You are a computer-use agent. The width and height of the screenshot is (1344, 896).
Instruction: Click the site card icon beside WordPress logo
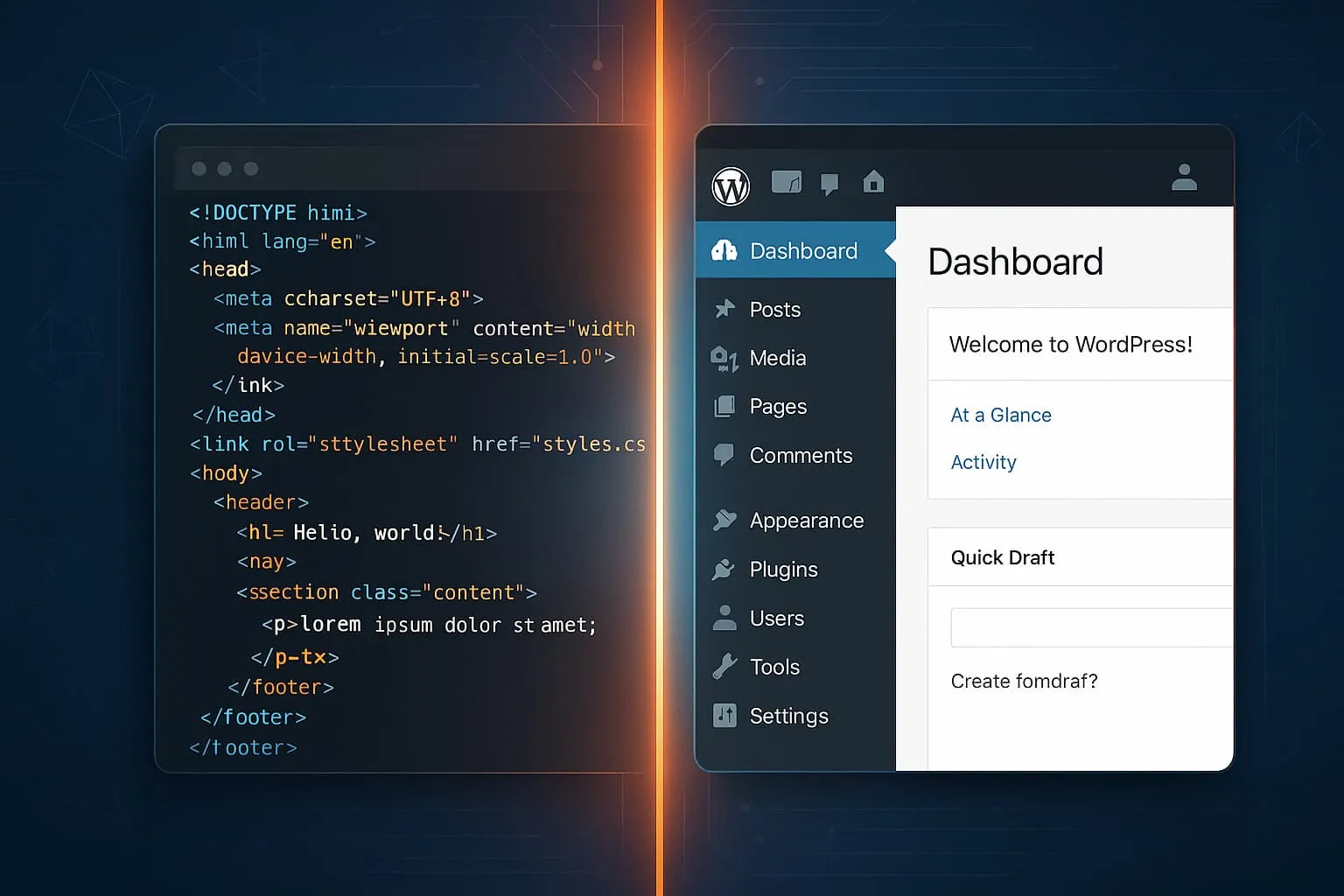click(x=786, y=182)
